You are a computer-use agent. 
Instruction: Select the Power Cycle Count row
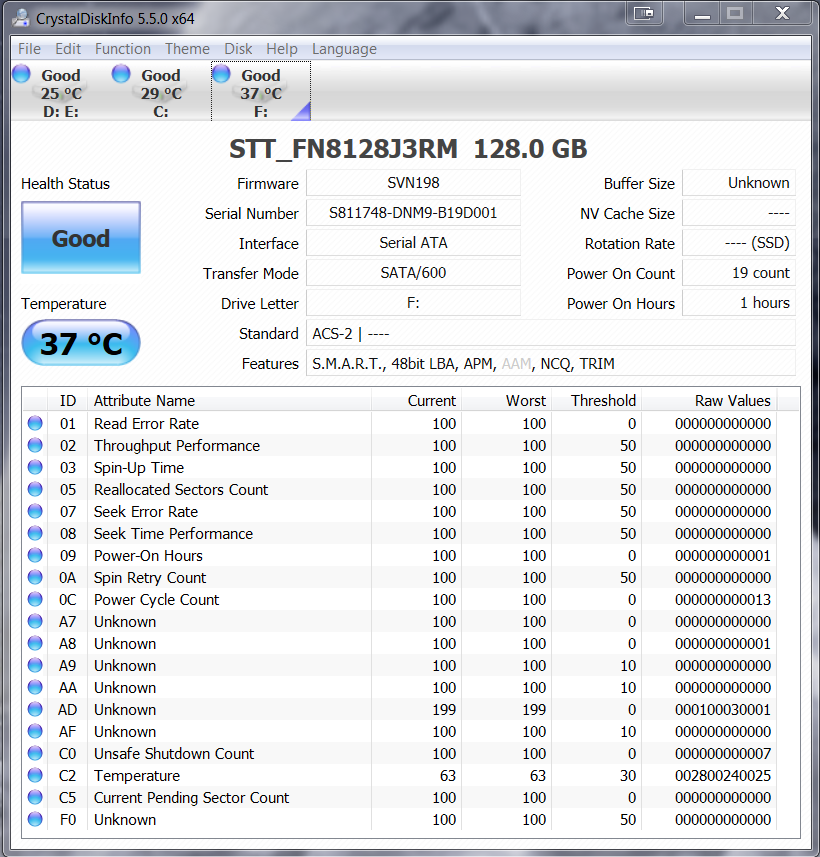[156, 600]
